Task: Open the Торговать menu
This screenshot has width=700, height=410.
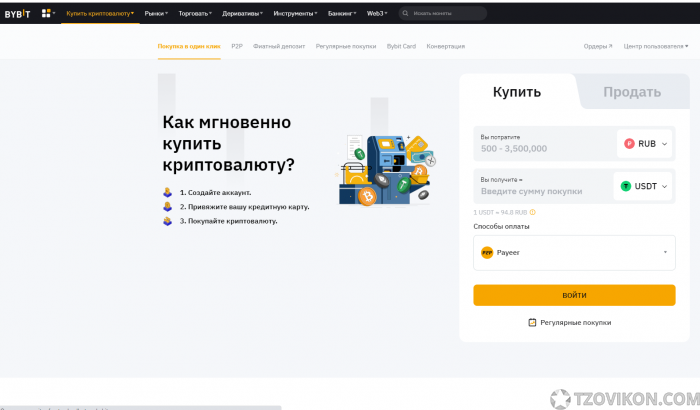Action: [195, 13]
